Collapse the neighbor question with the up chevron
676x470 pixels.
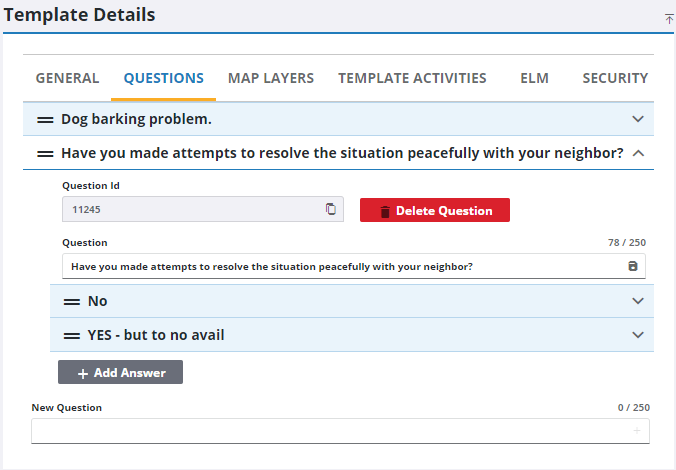tap(638, 153)
